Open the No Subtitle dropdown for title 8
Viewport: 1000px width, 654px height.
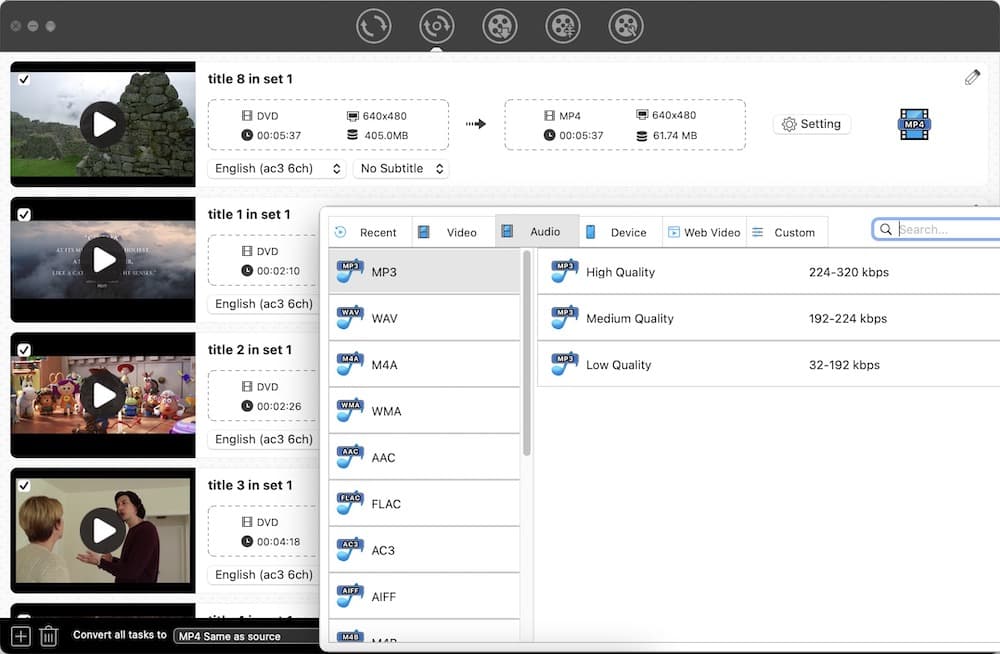[x=401, y=168]
